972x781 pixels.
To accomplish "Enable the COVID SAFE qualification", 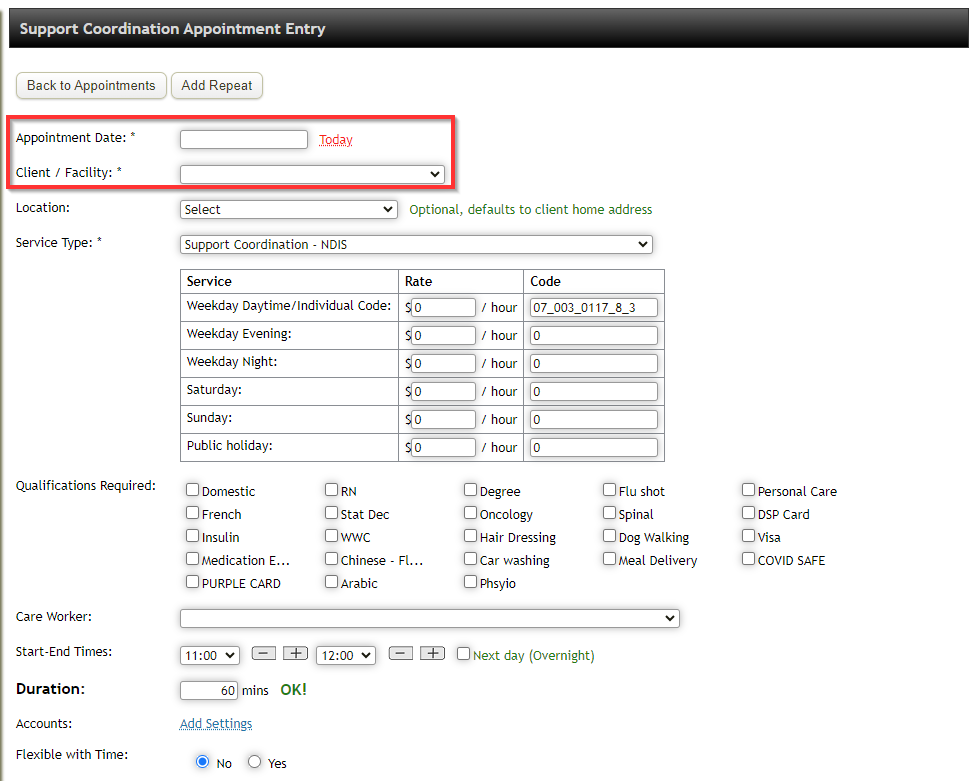I will [748, 559].
